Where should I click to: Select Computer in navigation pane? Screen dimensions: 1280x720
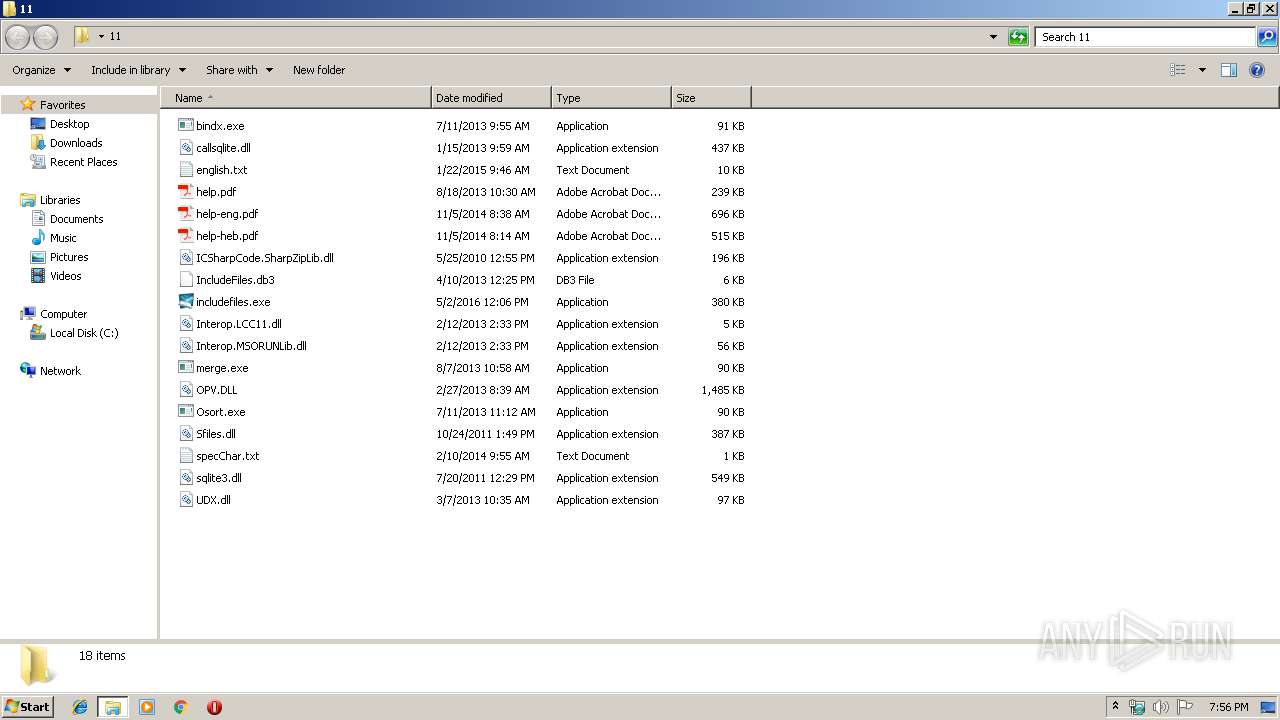63,314
